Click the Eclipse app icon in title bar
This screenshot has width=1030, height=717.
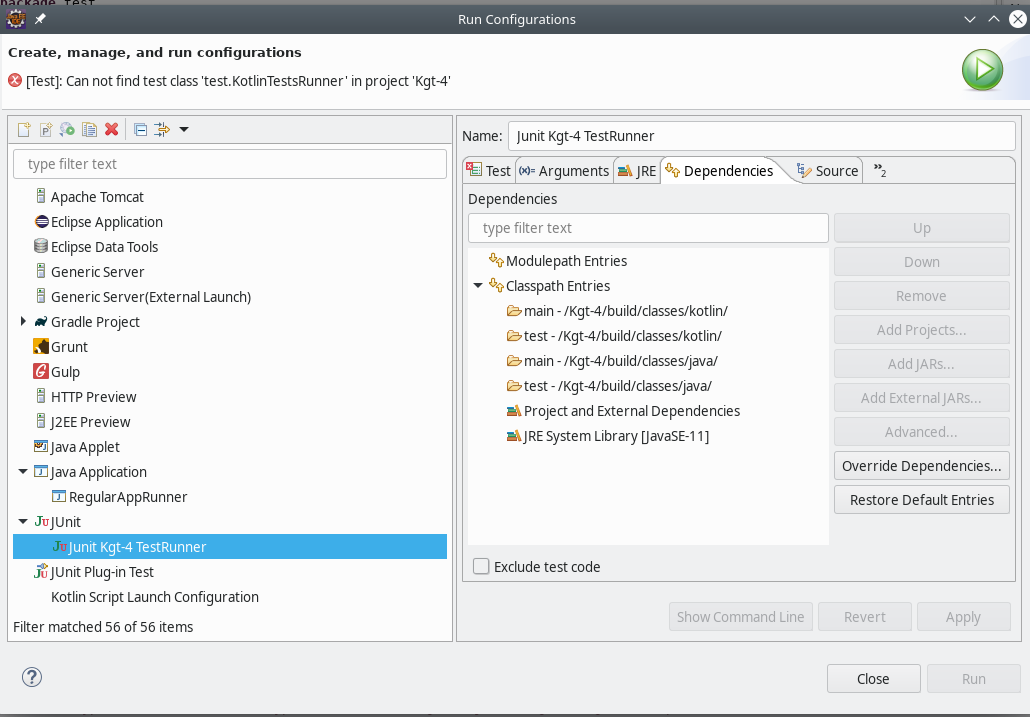(15, 19)
